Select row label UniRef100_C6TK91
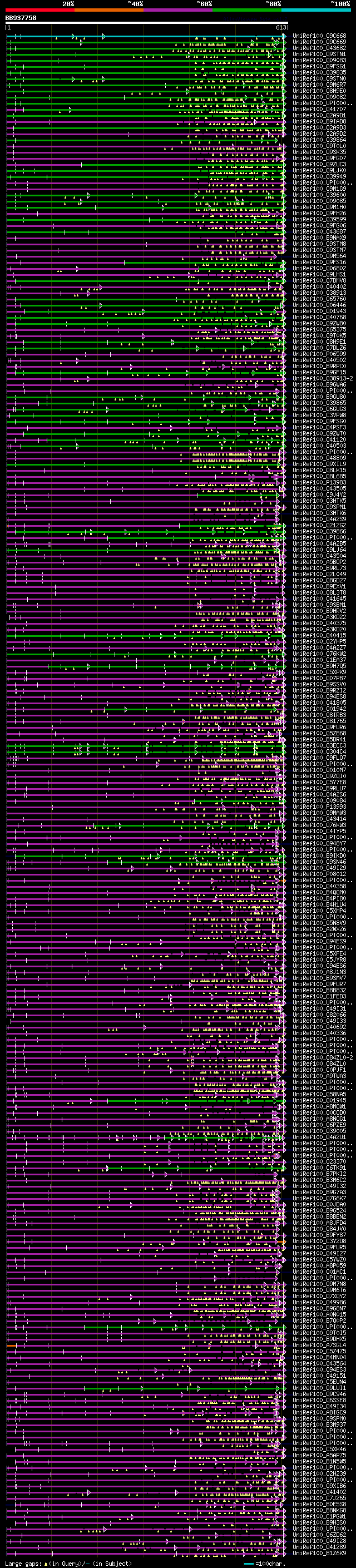This screenshot has width=356, height=1568. [319, 1168]
